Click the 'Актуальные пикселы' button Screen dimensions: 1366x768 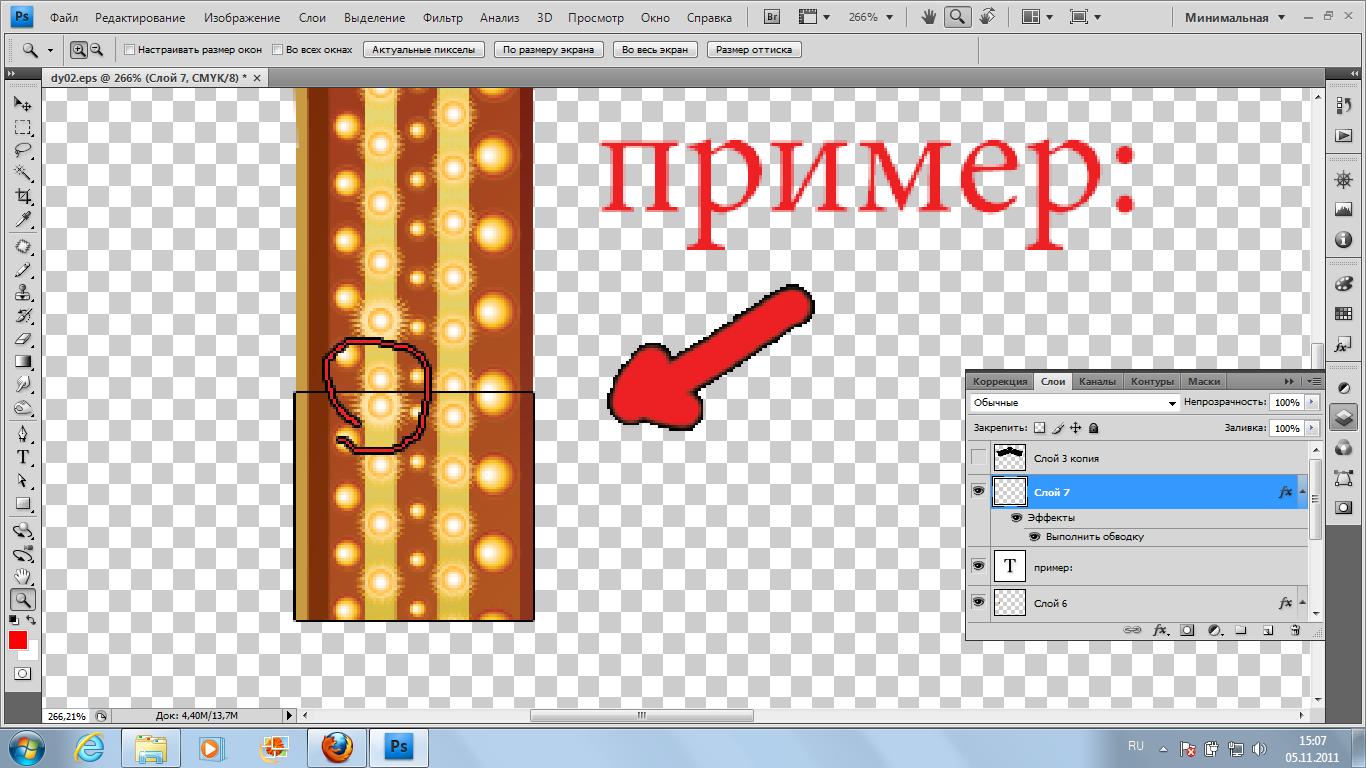(x=425, y=49)
